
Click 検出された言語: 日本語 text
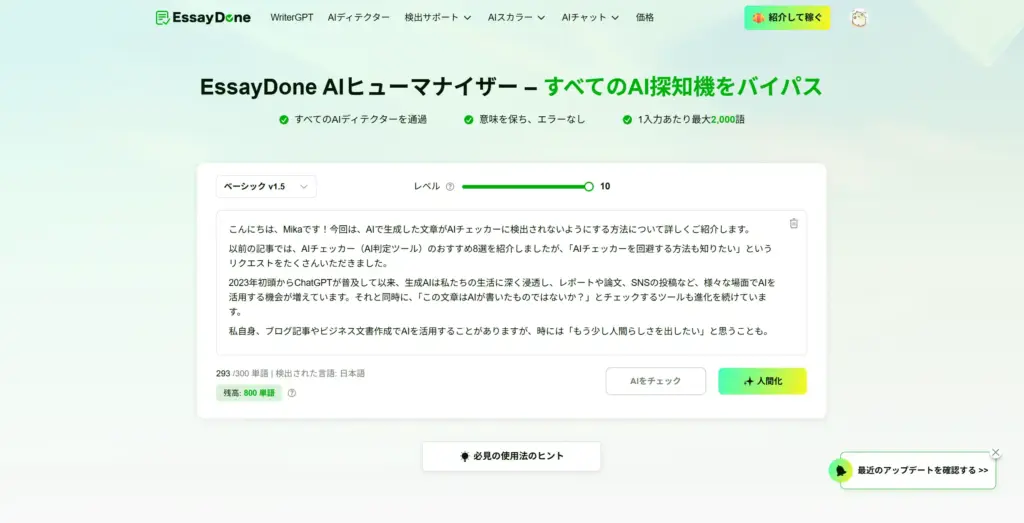pyautogui.click(x=320, y=373)
